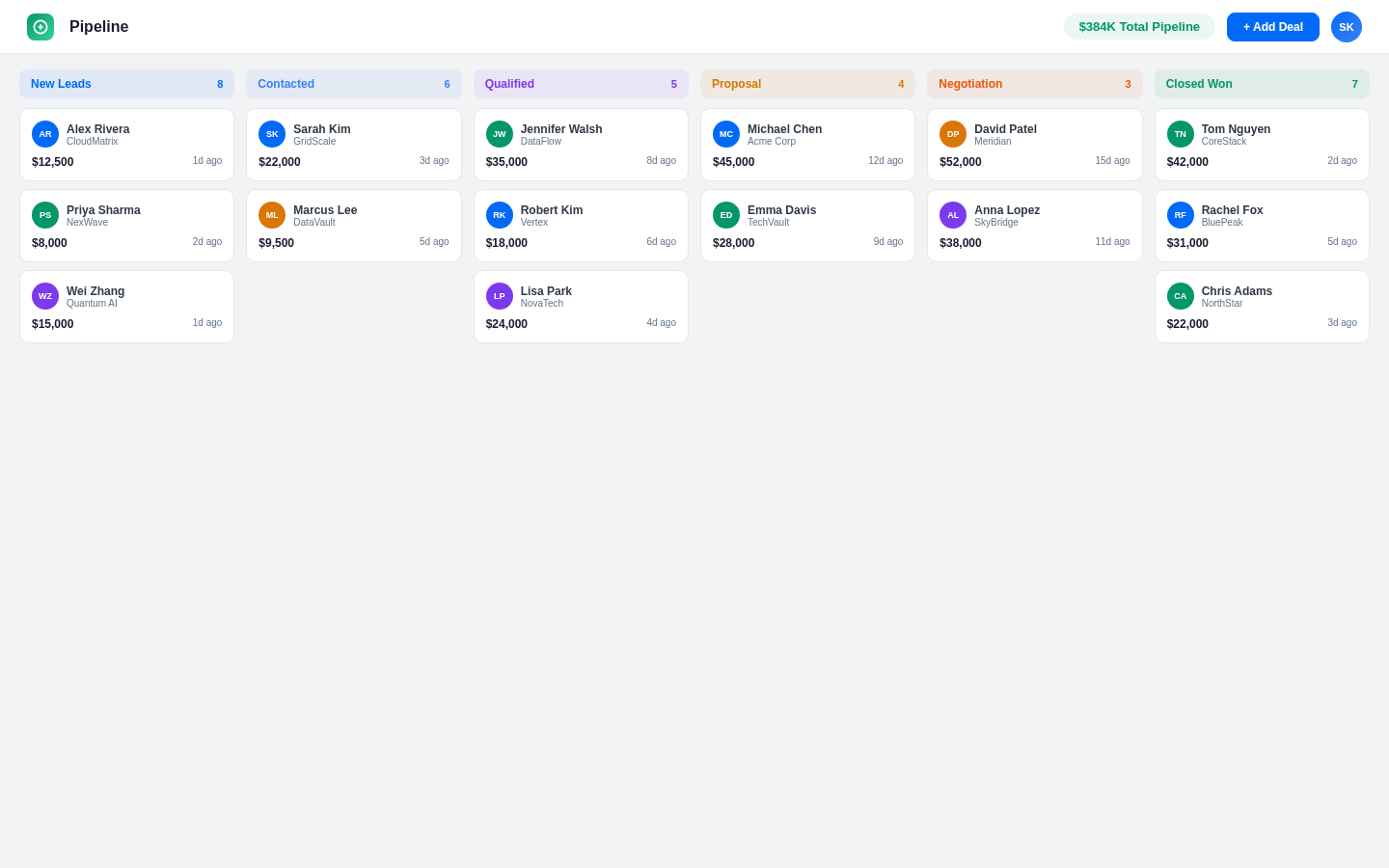Select the Contacted column header
This screenshot has width=1389, height=868.
[354, 84]
